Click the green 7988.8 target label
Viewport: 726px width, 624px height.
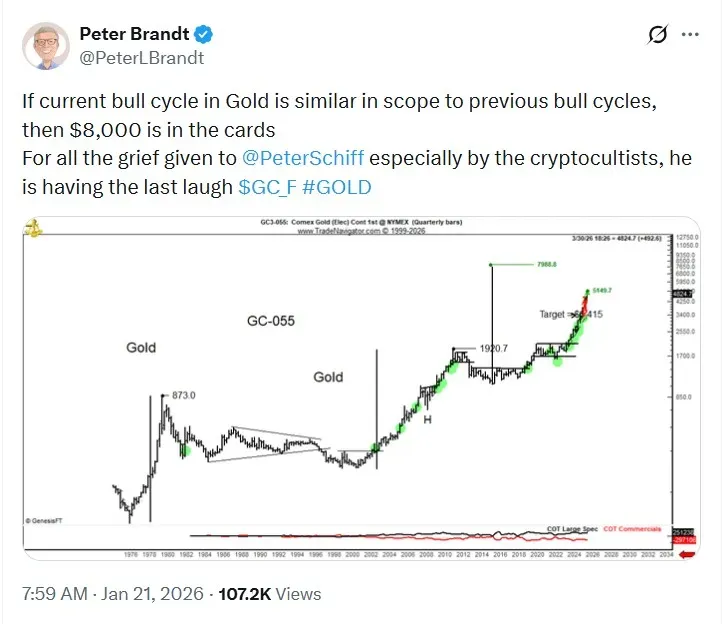543,265
